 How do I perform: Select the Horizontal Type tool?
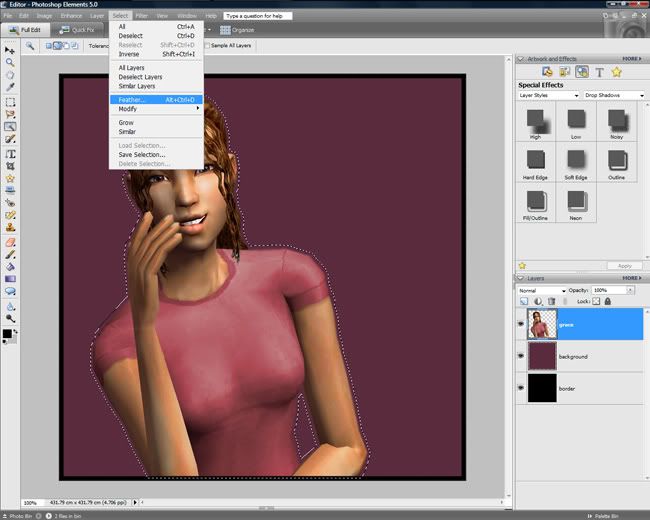pyautogui.click(x=10, y=154)
